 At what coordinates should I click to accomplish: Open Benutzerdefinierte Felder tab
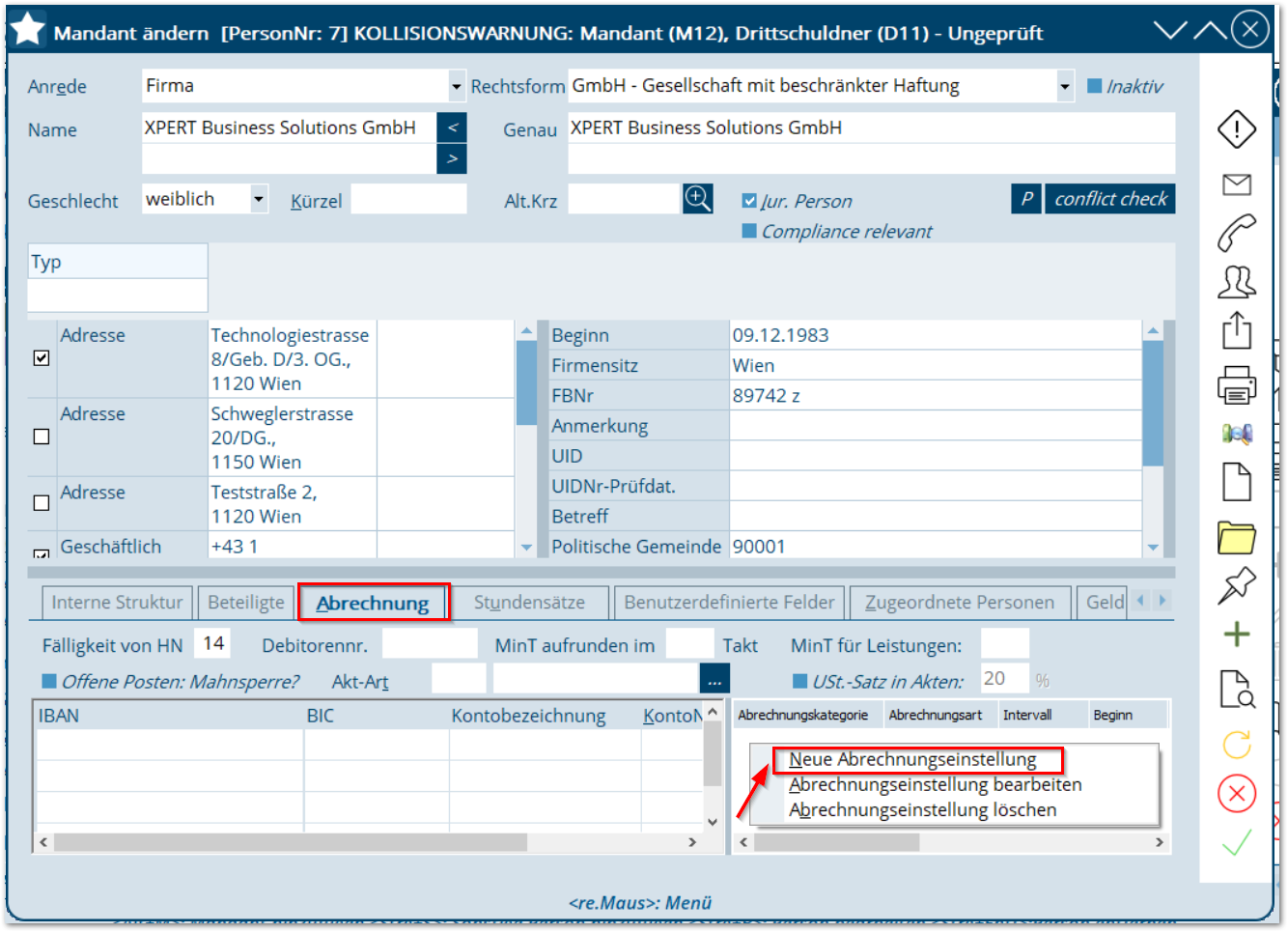[729, 602]
